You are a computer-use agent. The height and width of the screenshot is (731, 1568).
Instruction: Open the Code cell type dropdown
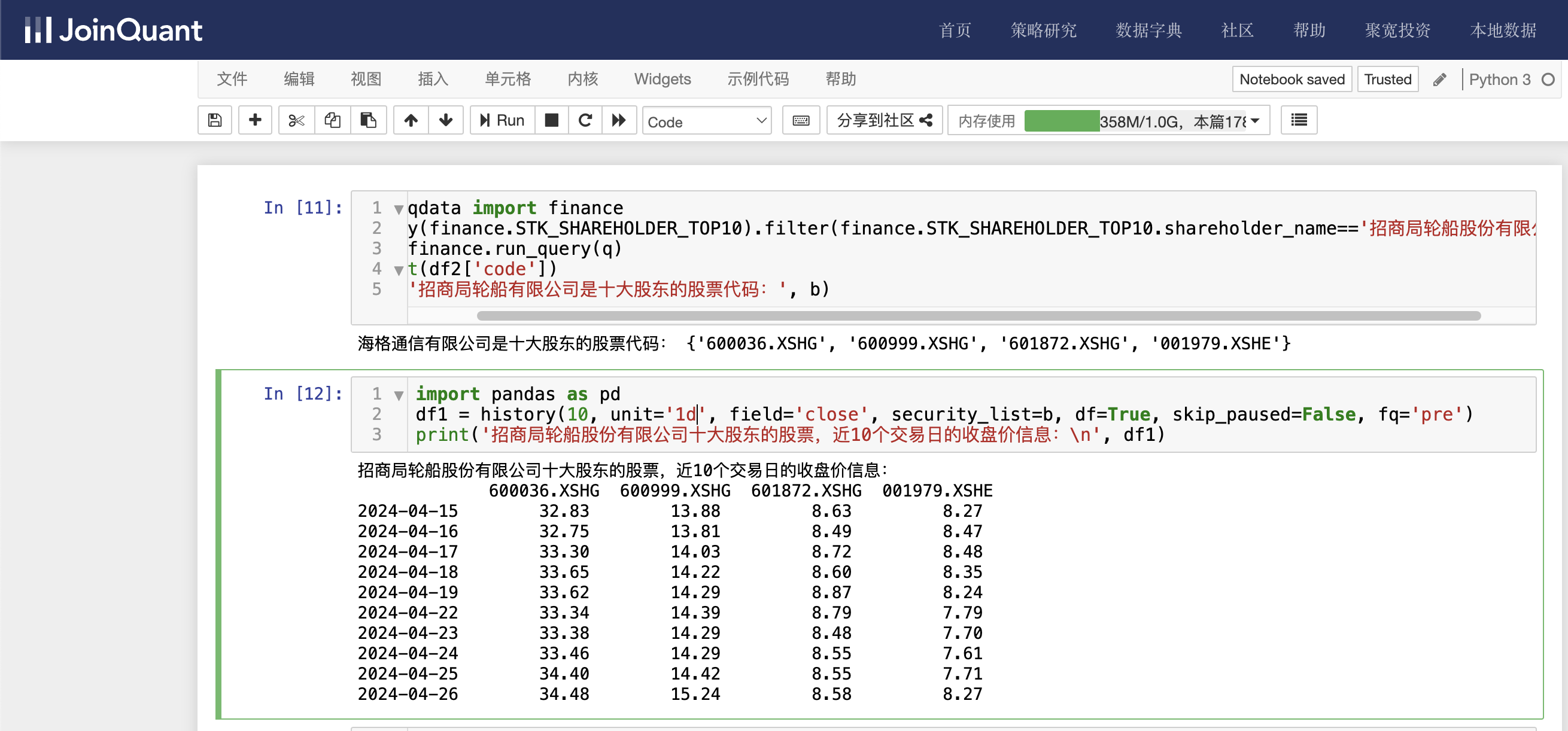(706, 121)
